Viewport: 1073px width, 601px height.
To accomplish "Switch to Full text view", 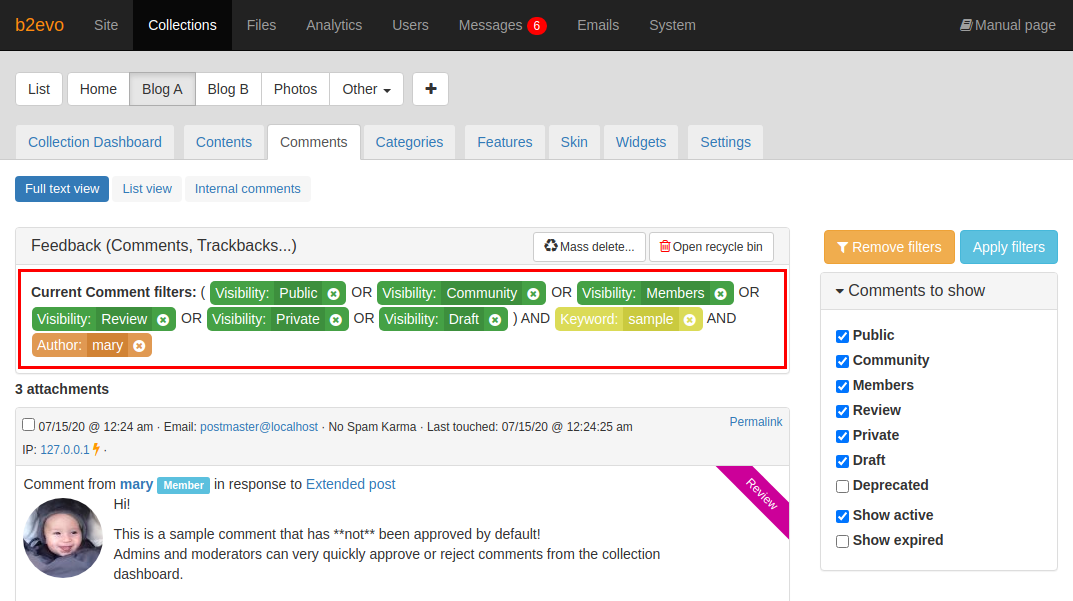I will click(x=62, y=189).
